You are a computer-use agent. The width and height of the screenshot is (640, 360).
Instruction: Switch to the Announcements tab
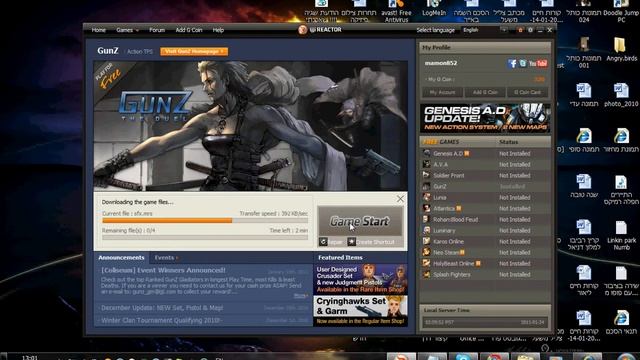121,258
